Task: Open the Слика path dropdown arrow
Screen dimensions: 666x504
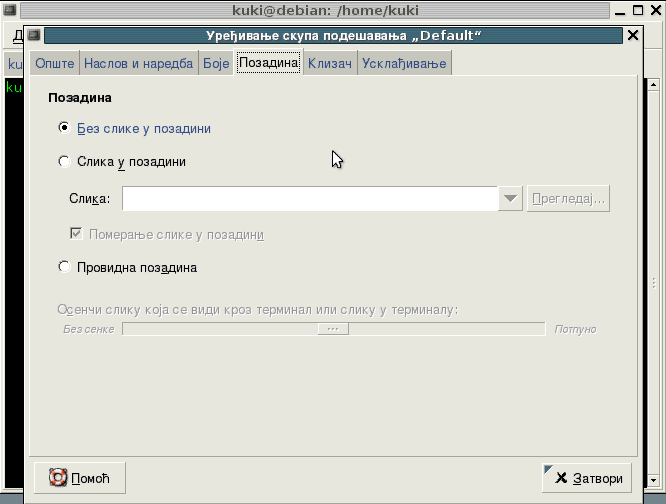Action: [x=510, y=198]
